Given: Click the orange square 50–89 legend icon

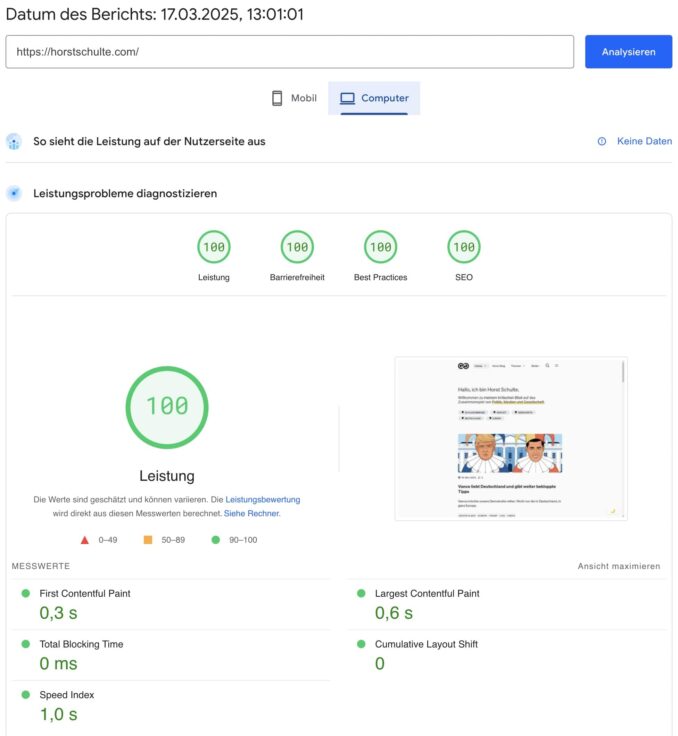Looking at the screenshot, I should (x=148, y=540).
